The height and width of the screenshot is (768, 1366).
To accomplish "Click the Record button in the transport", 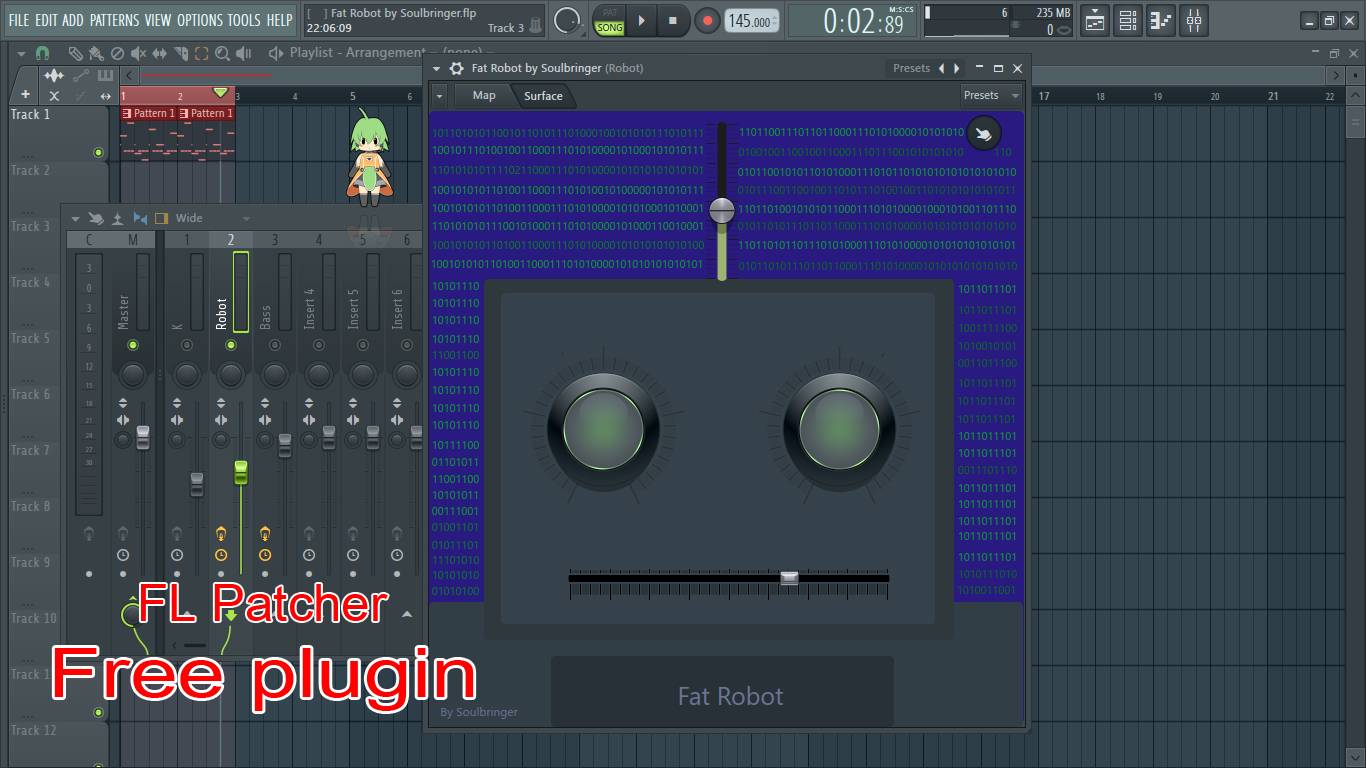I will (x=707, y=20).
